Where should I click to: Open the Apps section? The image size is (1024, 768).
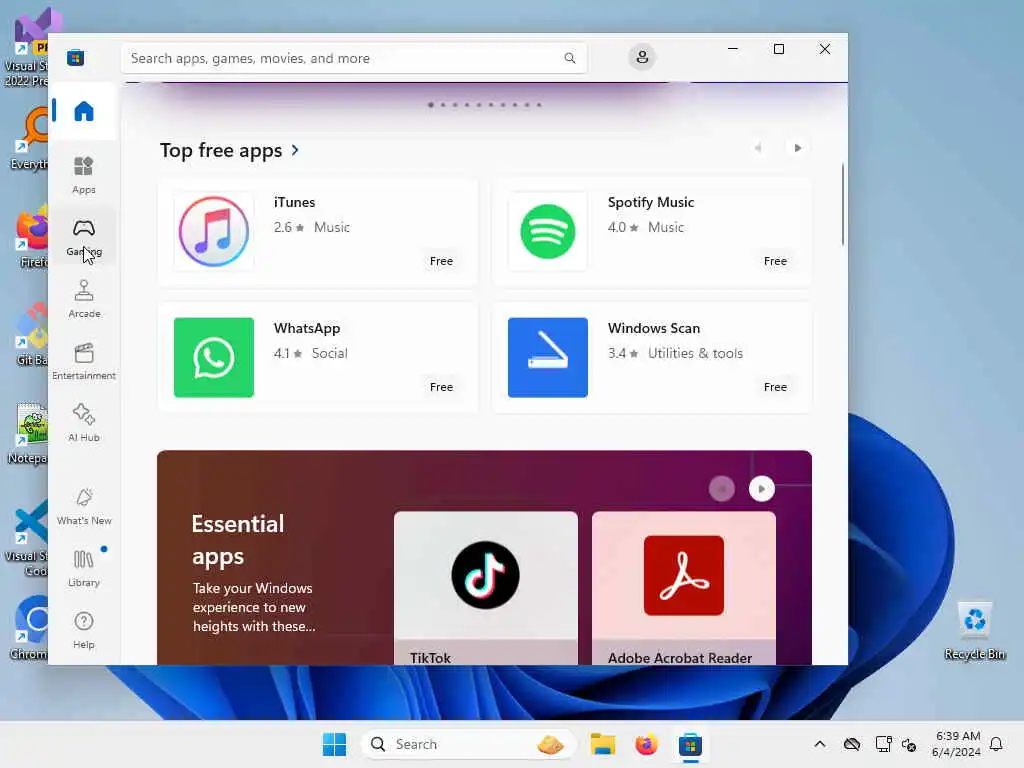pos(84,175)
